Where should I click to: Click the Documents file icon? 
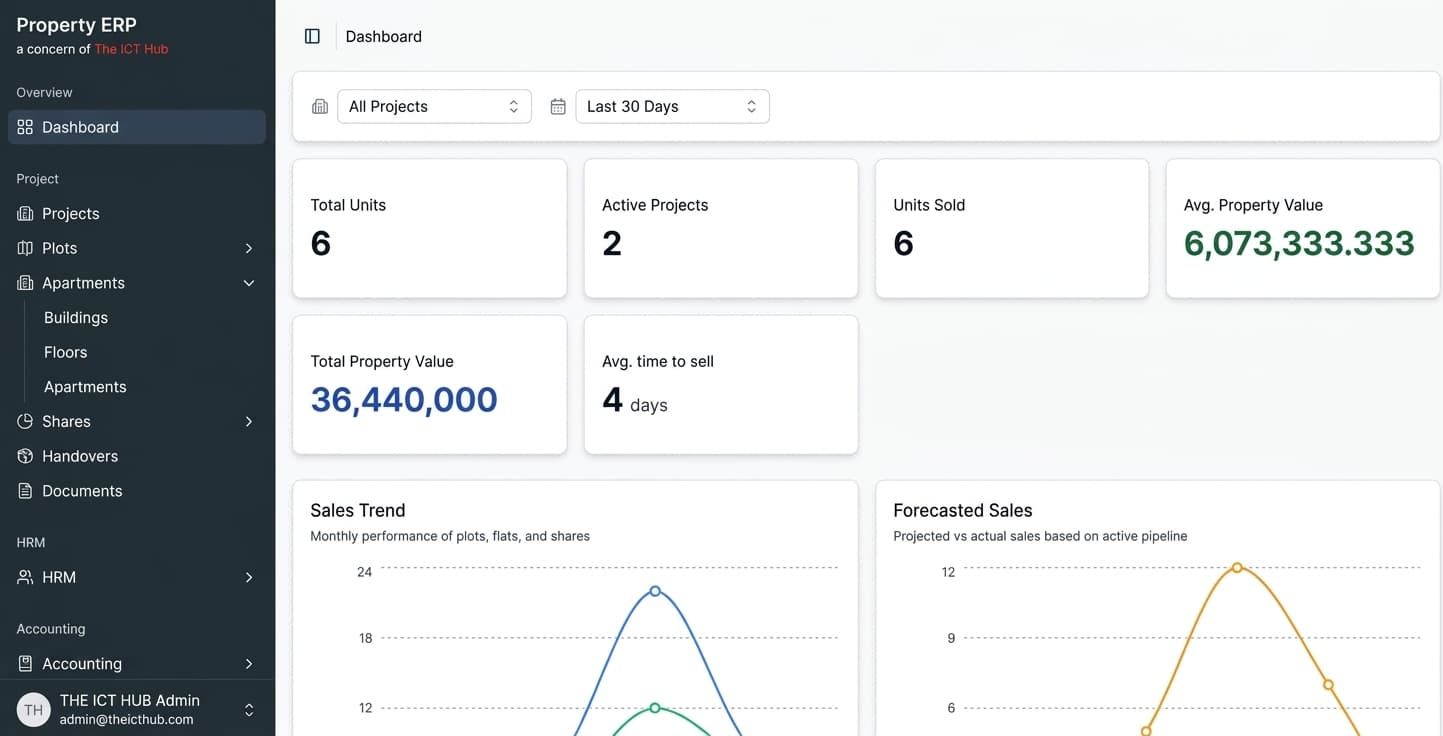(25, 491)
